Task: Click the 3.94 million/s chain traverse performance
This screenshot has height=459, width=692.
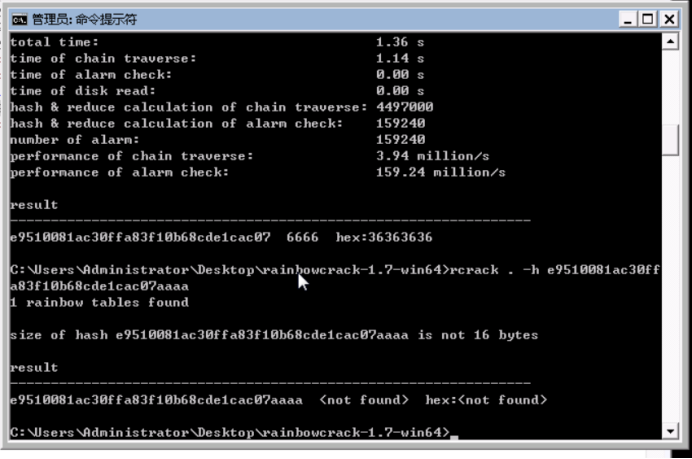Action: (x=432, y=156)
